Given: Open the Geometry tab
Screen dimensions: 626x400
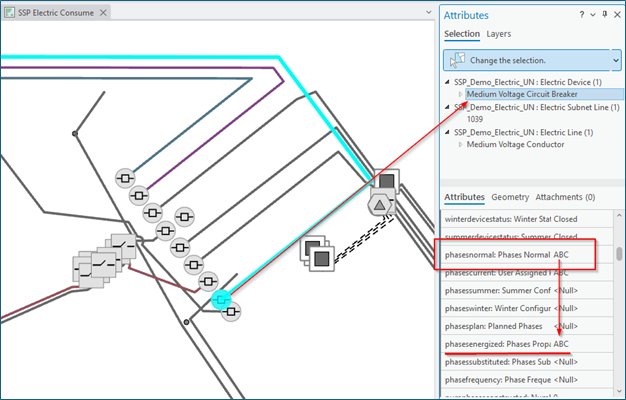Looking at the screenshot, I should [510, 197].
